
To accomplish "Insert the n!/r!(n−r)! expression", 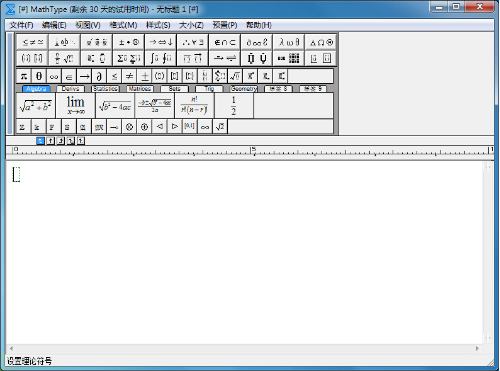I will click(194, 106).
